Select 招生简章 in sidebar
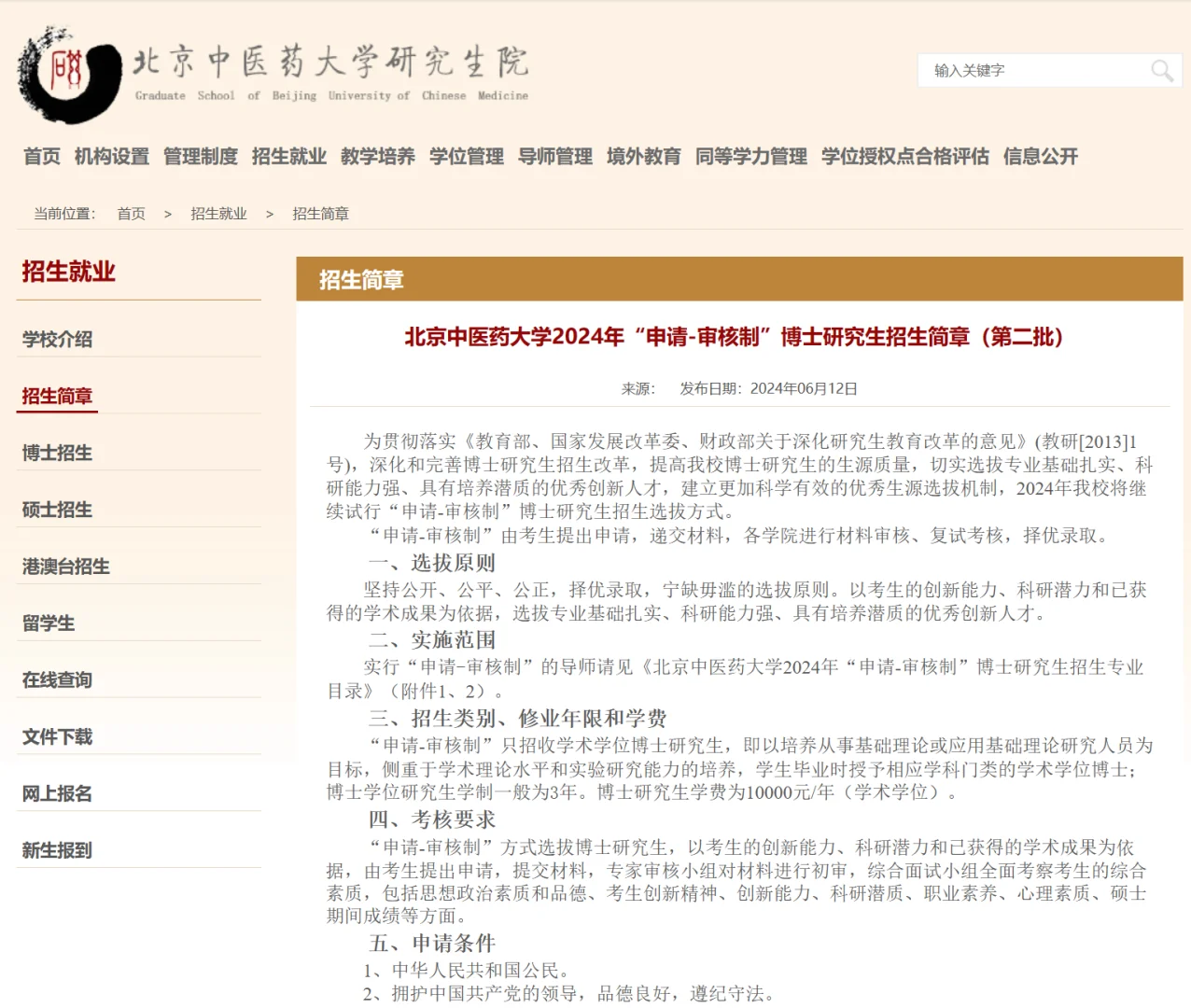The width and height of the screenshot is (1191, 1008). pos(57,397)
